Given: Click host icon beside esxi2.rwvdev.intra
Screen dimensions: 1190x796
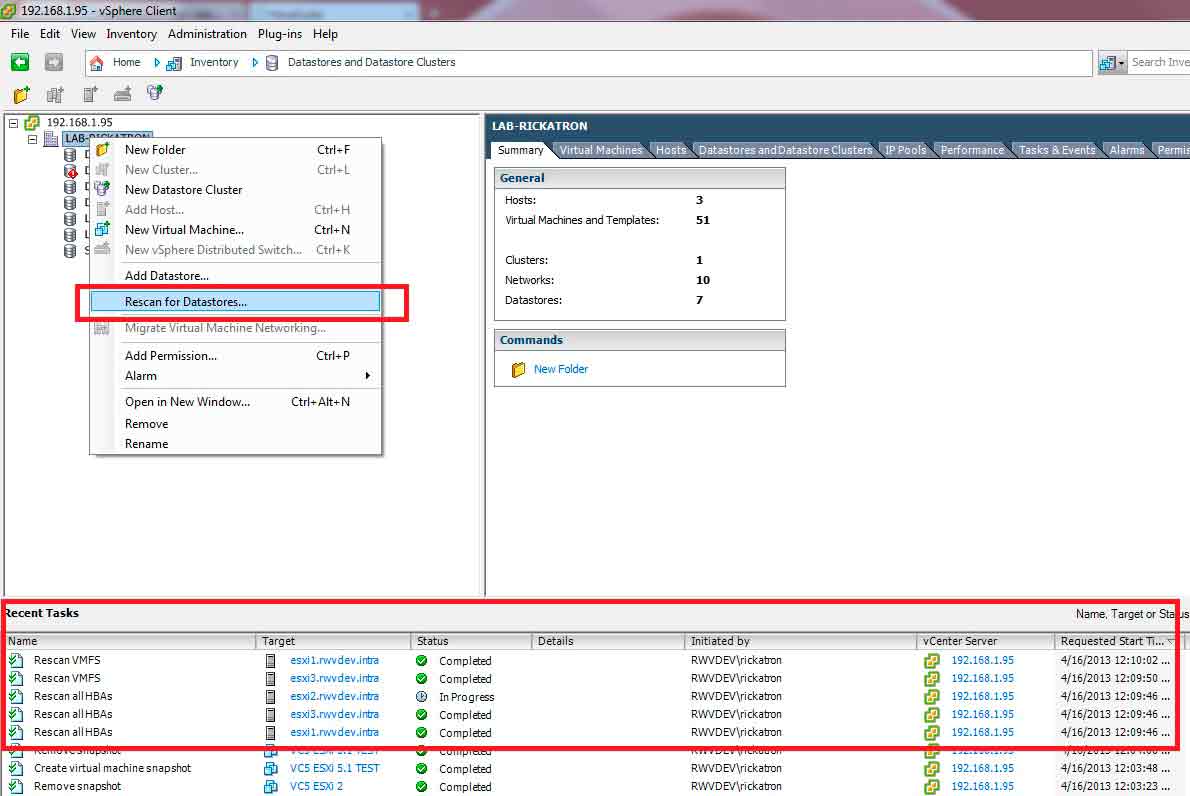Looking at the screenshot, I should point(270,697).
